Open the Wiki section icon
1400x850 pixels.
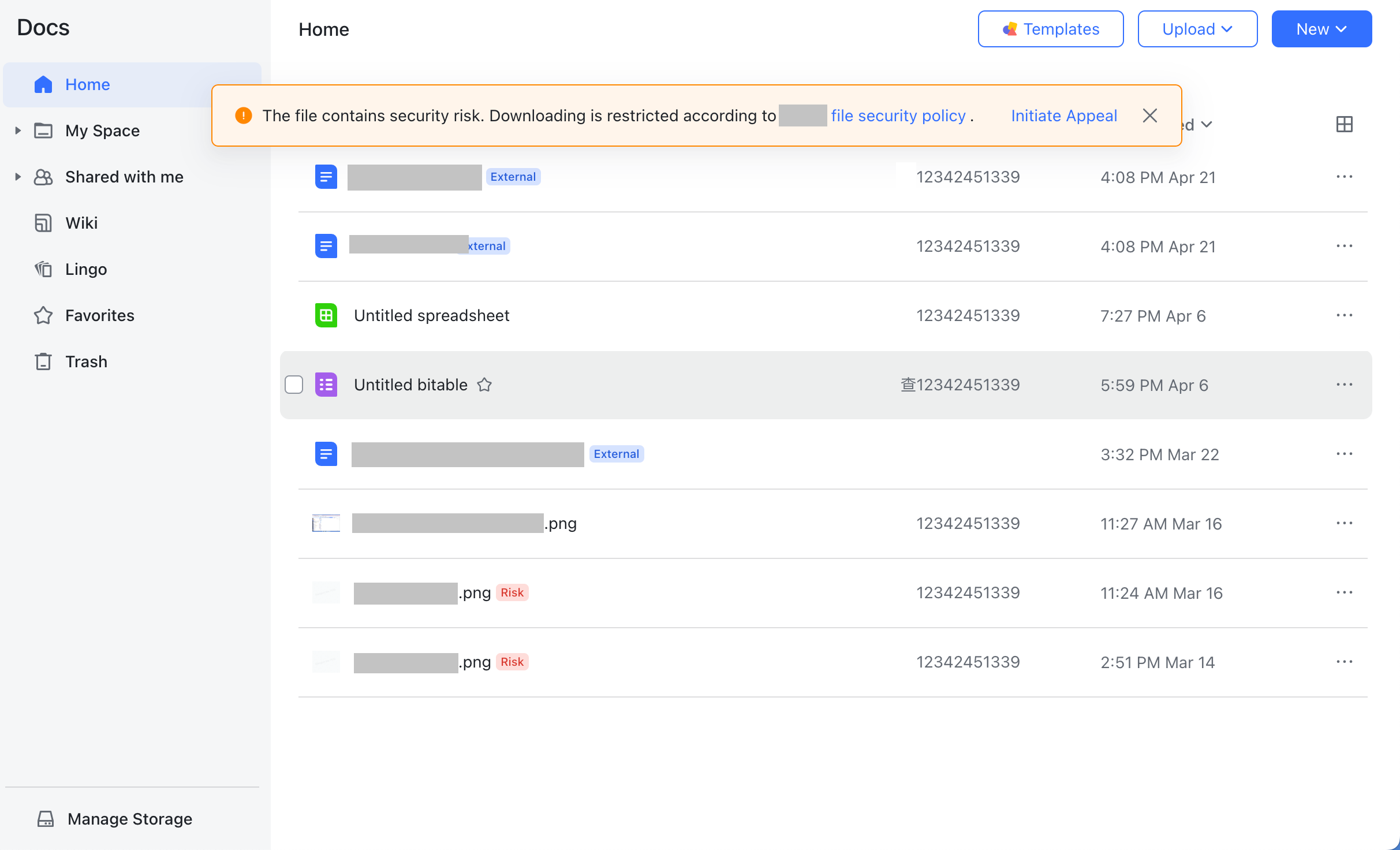pyautogui.click(x=43, y=223)
